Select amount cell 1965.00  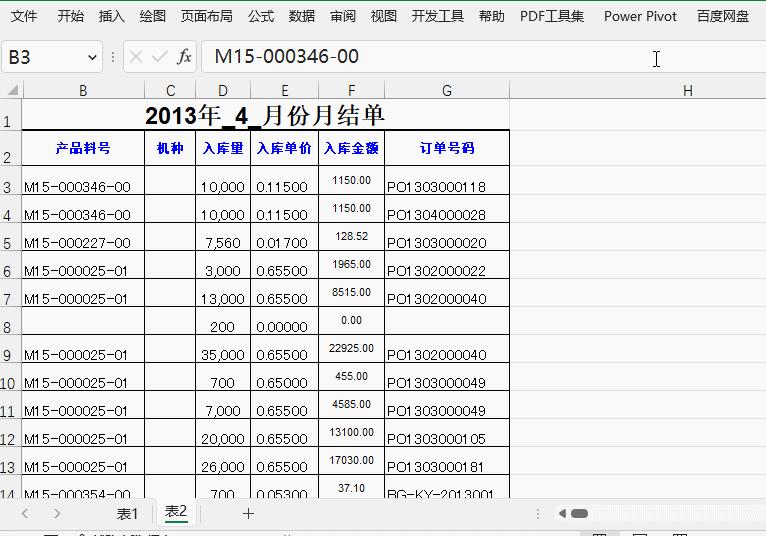(351, 265)
